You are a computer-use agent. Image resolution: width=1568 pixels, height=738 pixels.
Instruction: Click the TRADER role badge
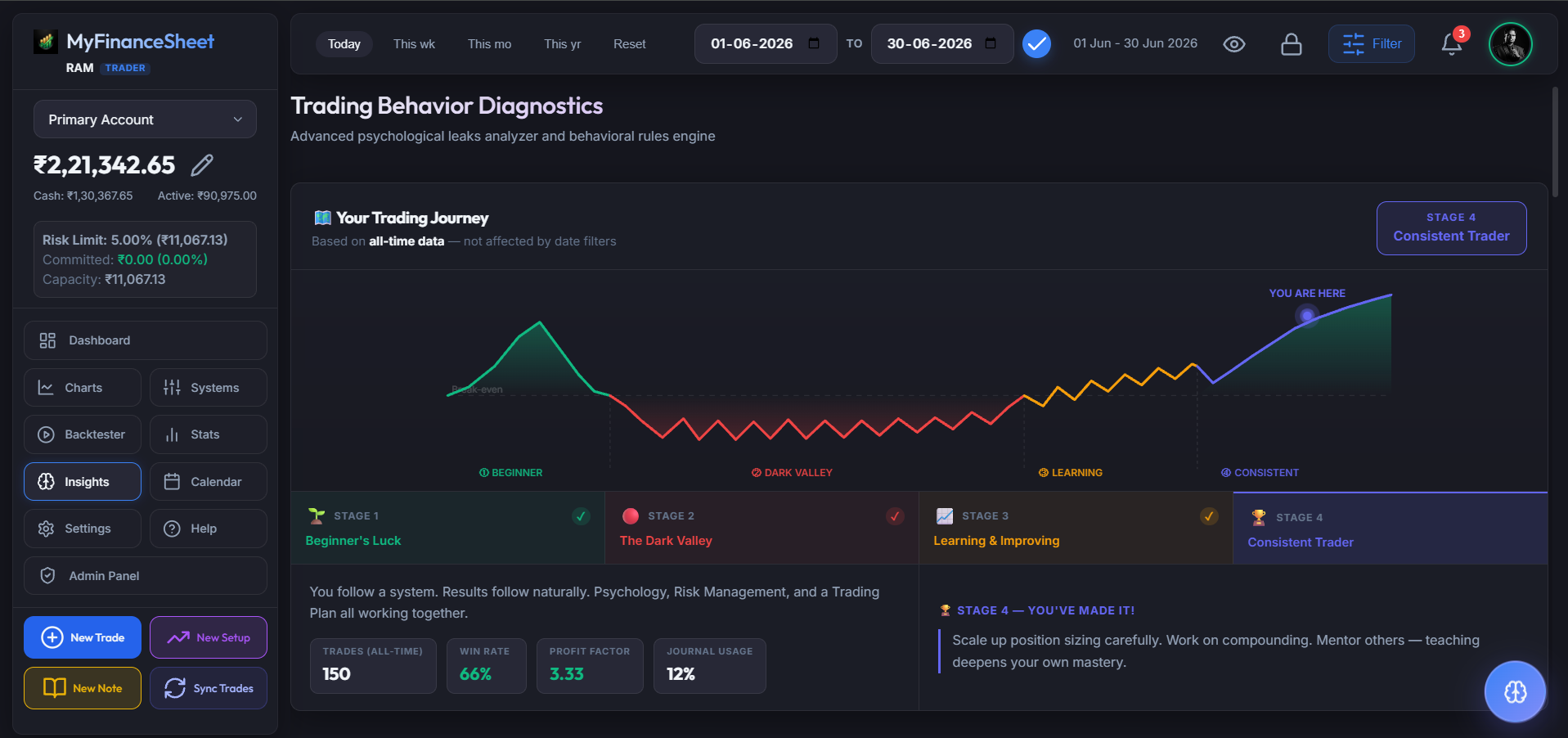125,68
